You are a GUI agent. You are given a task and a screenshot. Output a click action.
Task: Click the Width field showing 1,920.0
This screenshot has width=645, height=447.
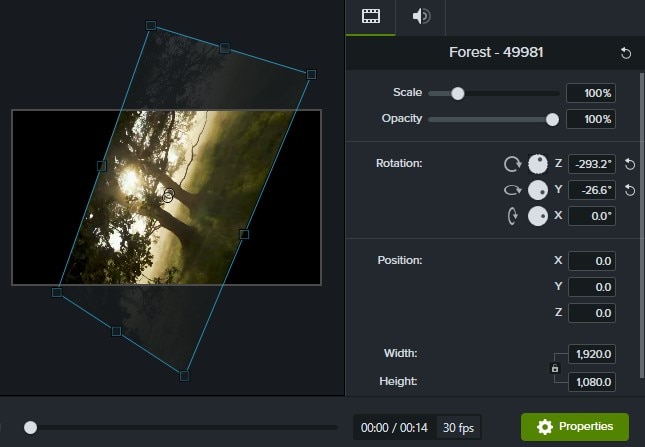[592, 354]
